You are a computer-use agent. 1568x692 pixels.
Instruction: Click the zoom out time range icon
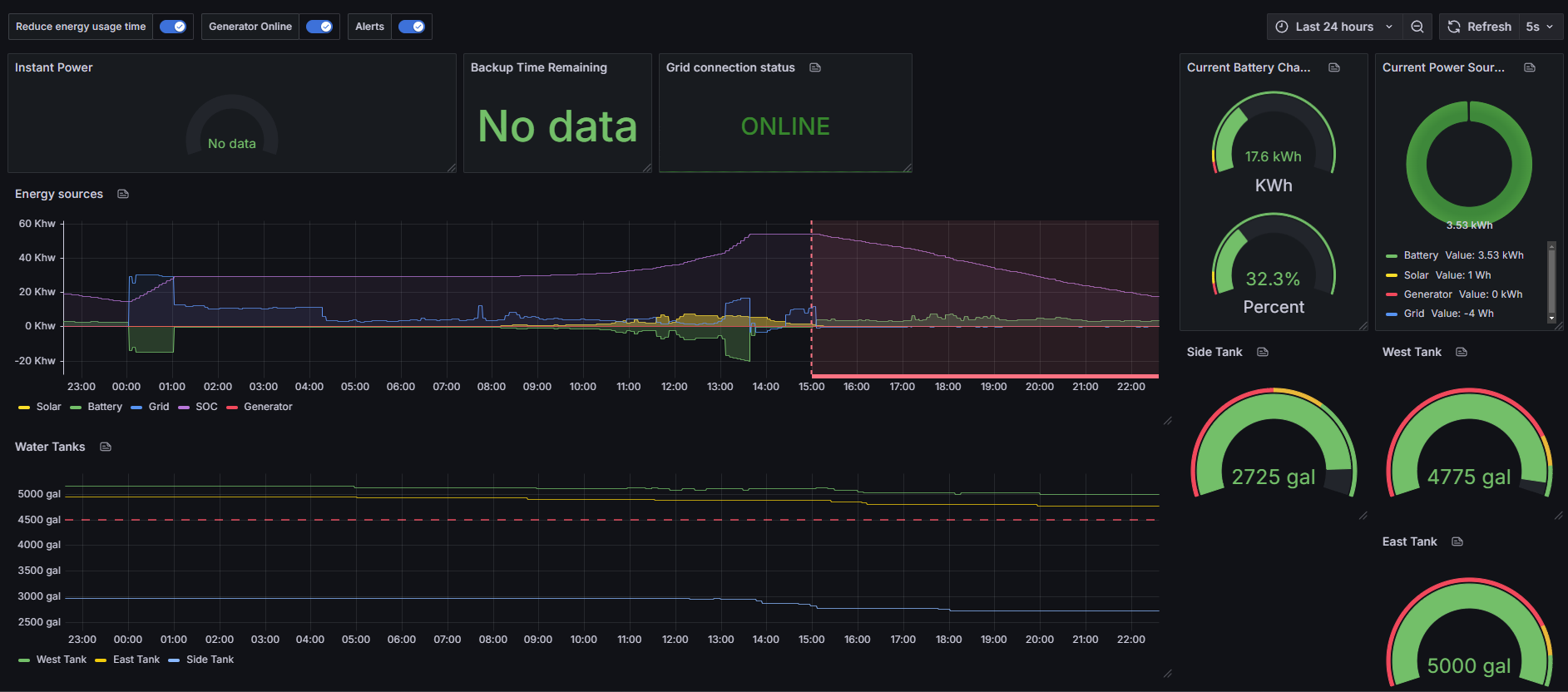[x=1417, y=27]
